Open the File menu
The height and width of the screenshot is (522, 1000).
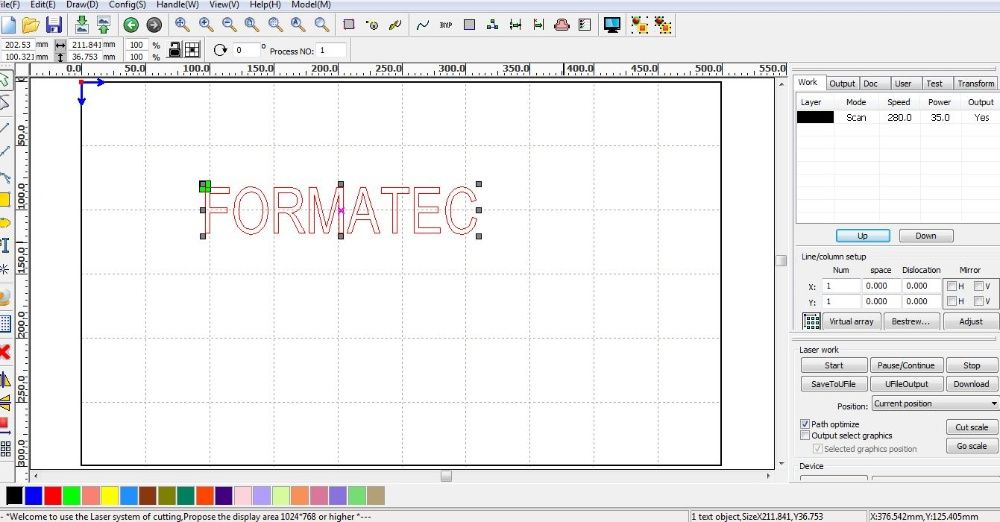[9, 4]
